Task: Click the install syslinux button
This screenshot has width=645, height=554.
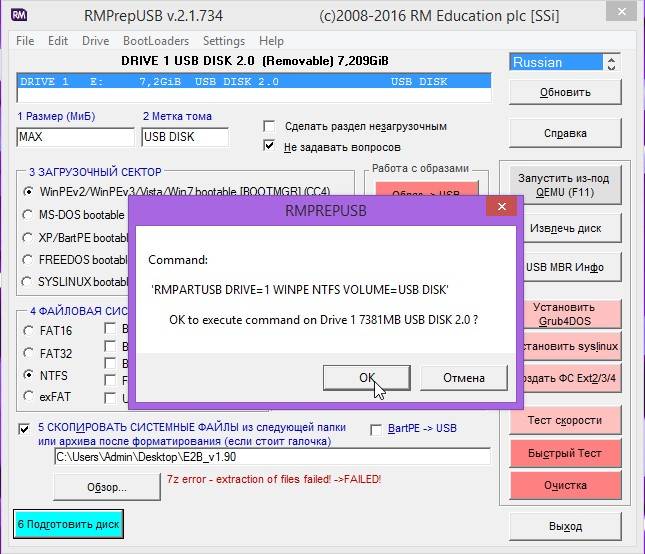Action: tap(572, 346)
